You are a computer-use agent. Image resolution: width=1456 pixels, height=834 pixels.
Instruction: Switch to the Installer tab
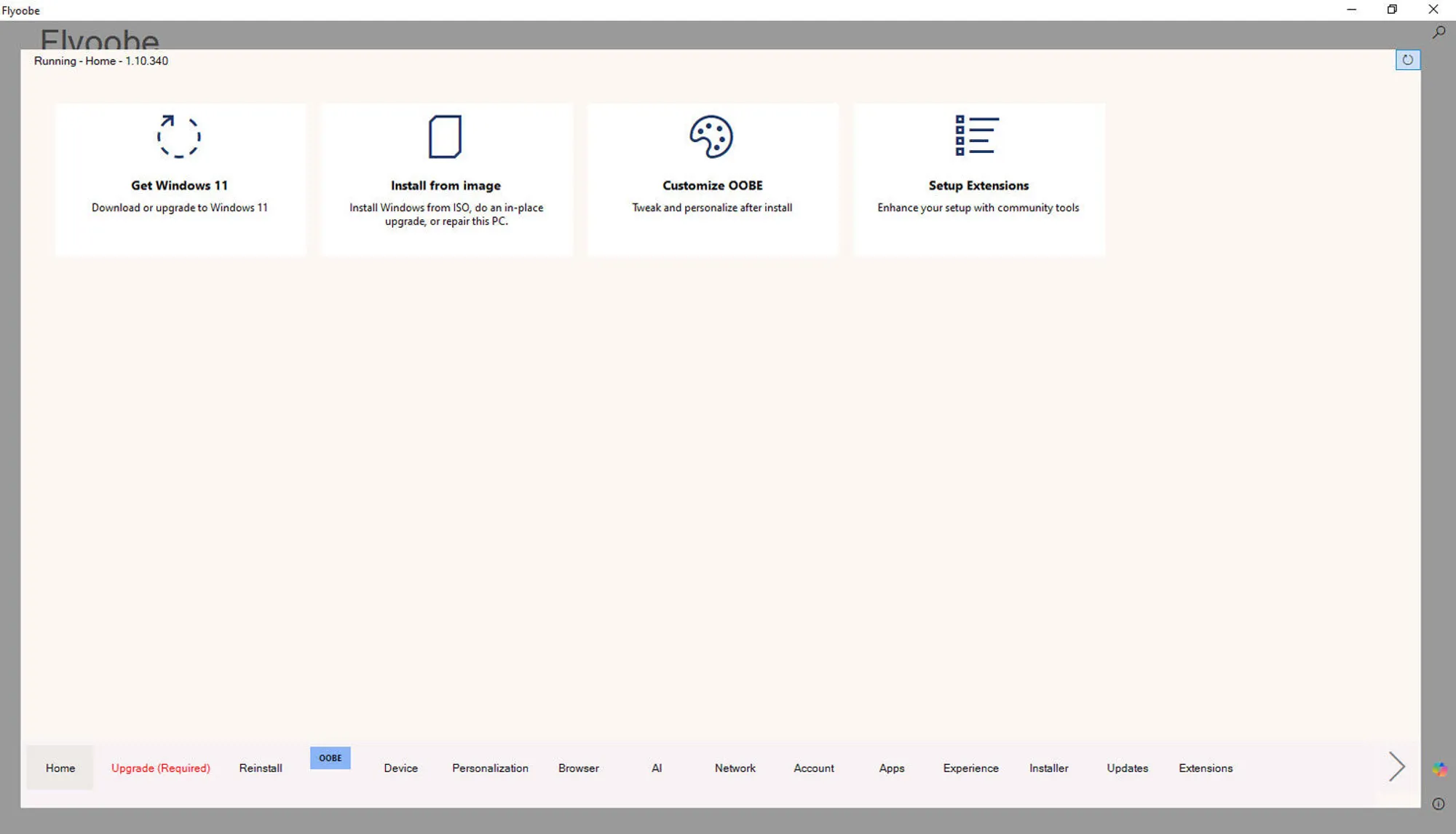[x=1049, y=768]
